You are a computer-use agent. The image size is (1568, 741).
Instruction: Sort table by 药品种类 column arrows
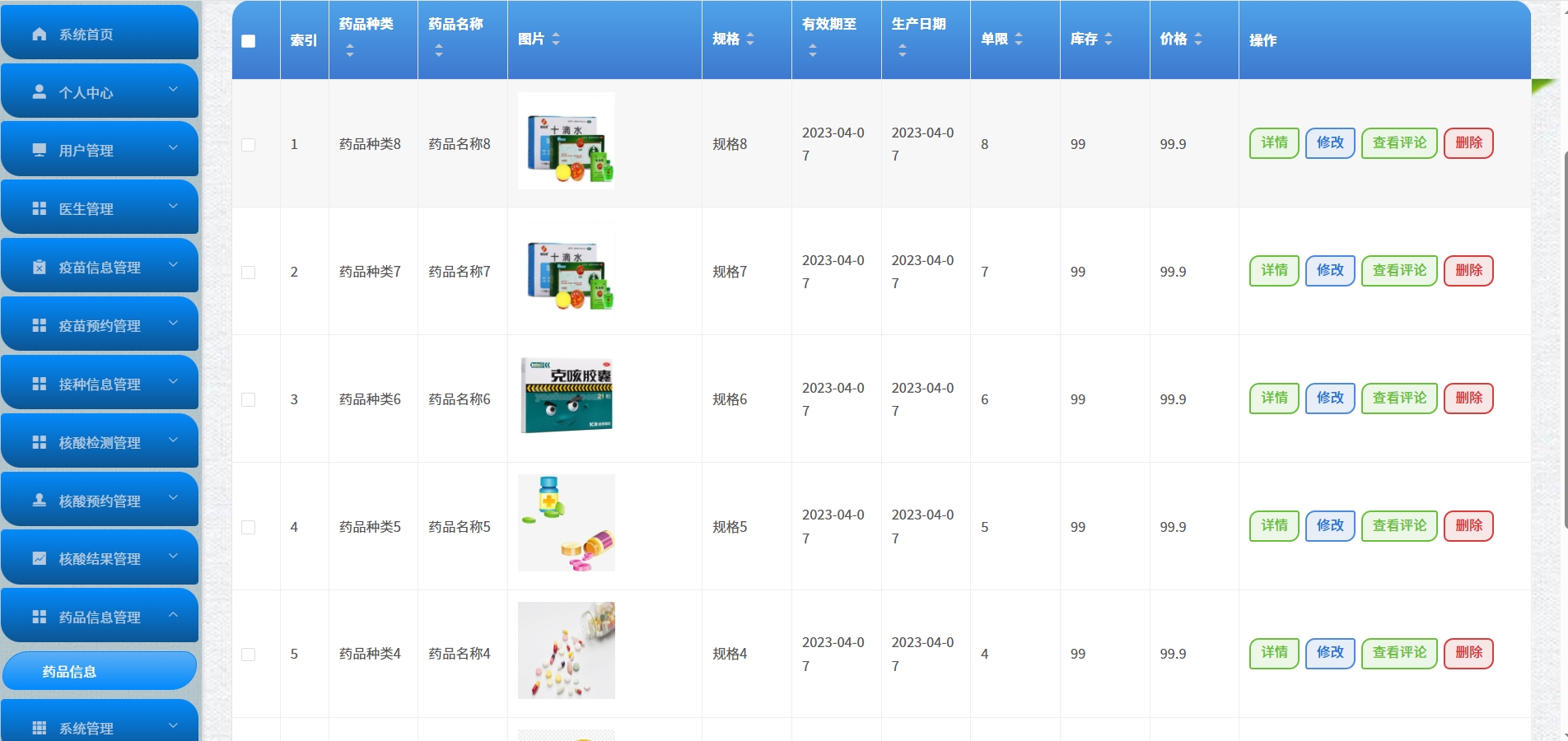350,51
